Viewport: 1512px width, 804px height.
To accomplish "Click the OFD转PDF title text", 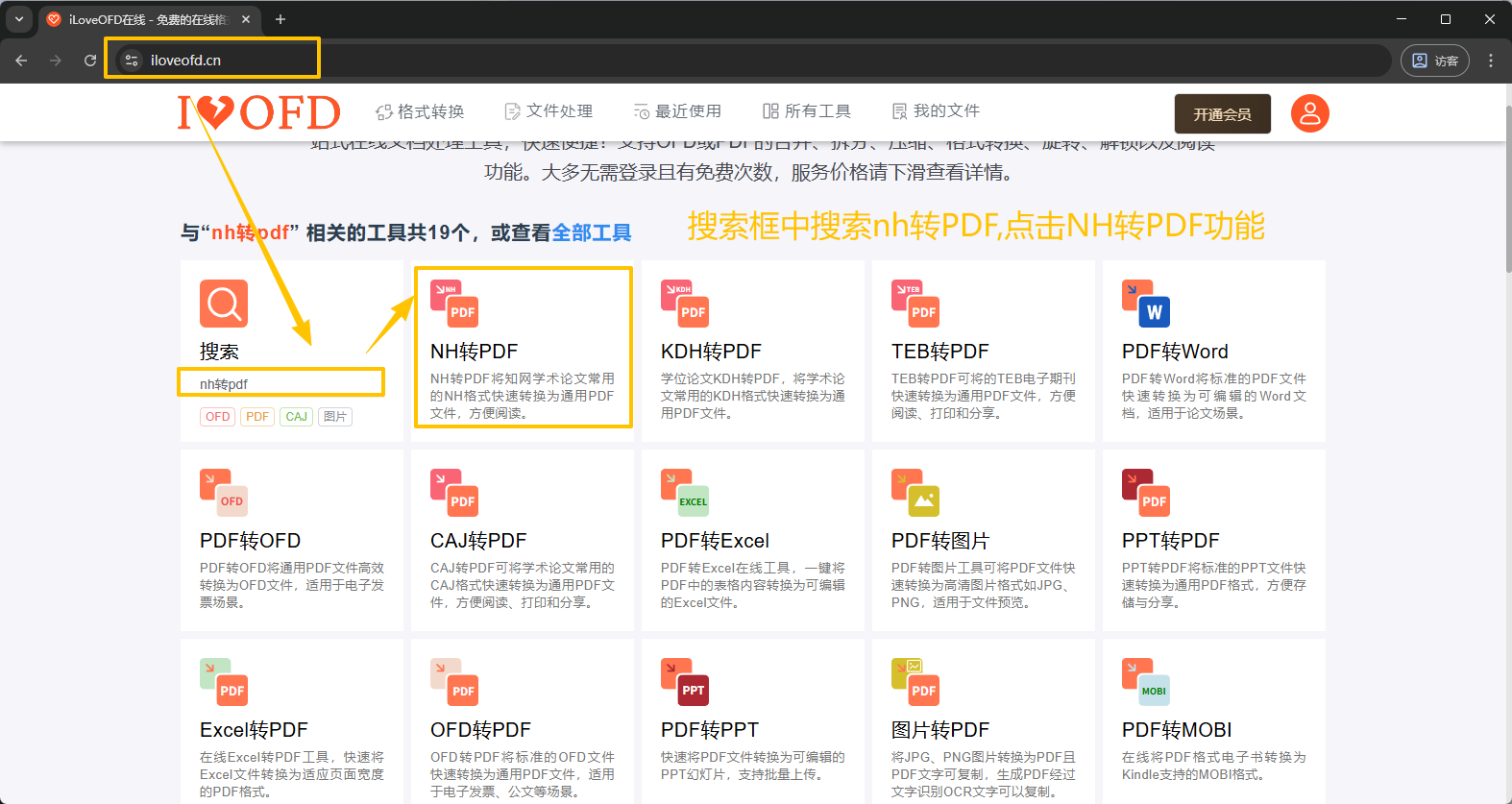I will click(x=481, y=730).
